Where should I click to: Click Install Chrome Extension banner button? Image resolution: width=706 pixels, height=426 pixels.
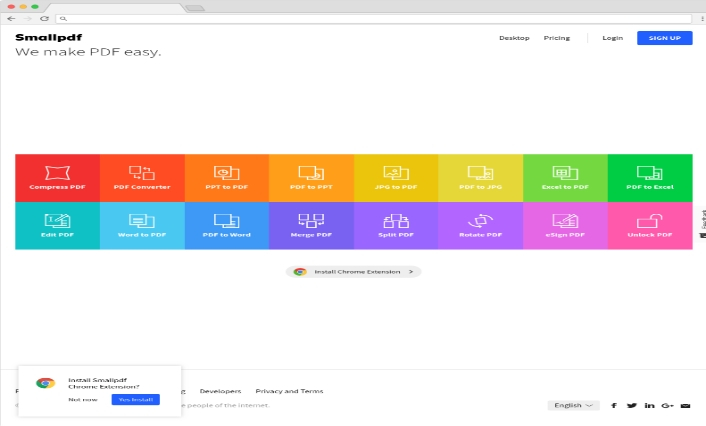click(x=353, y=272)
